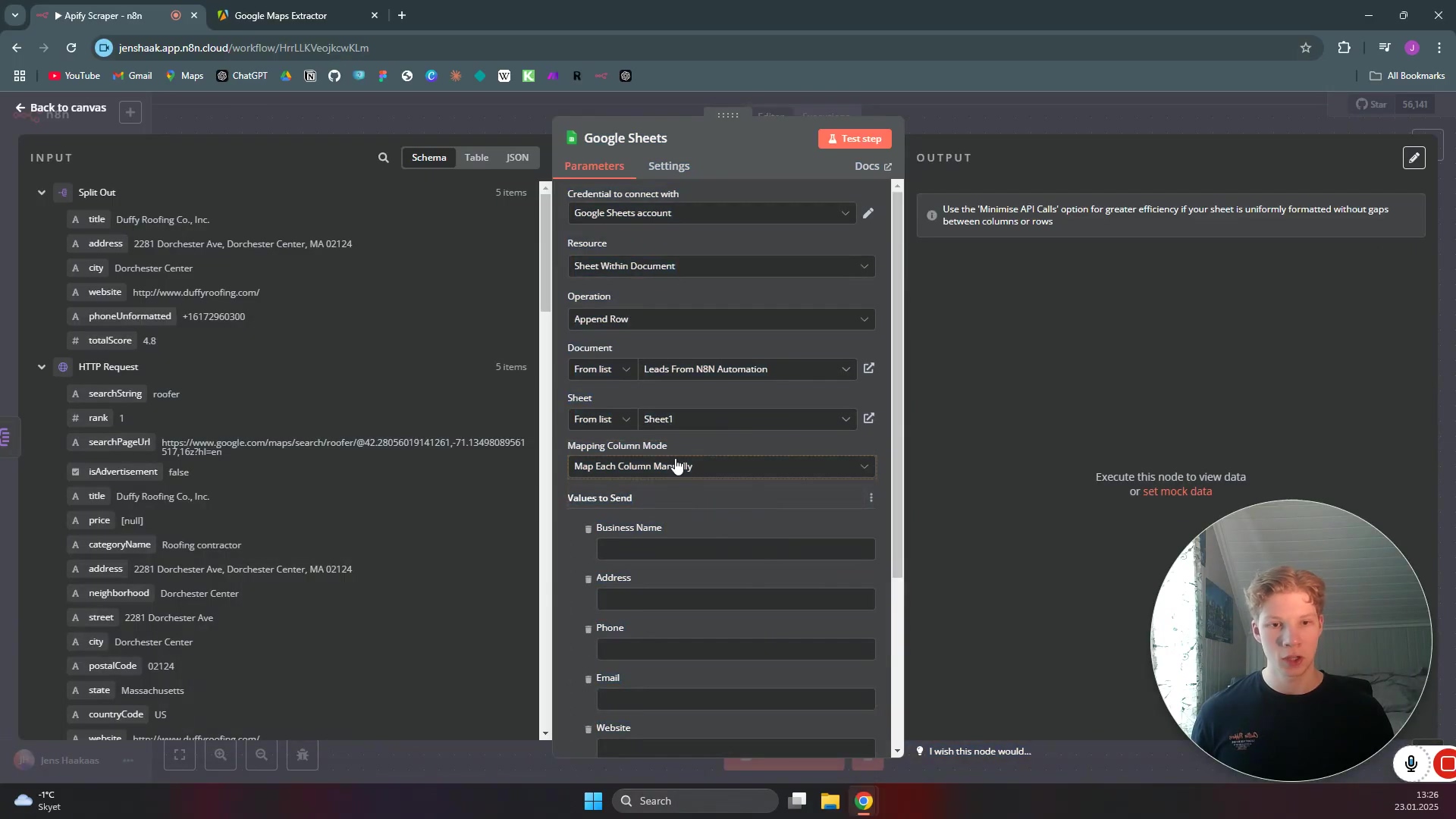Screen dimensions: 1456x819
Task: Open search in the INPUT panel
Action: click(x=383, y=158)
